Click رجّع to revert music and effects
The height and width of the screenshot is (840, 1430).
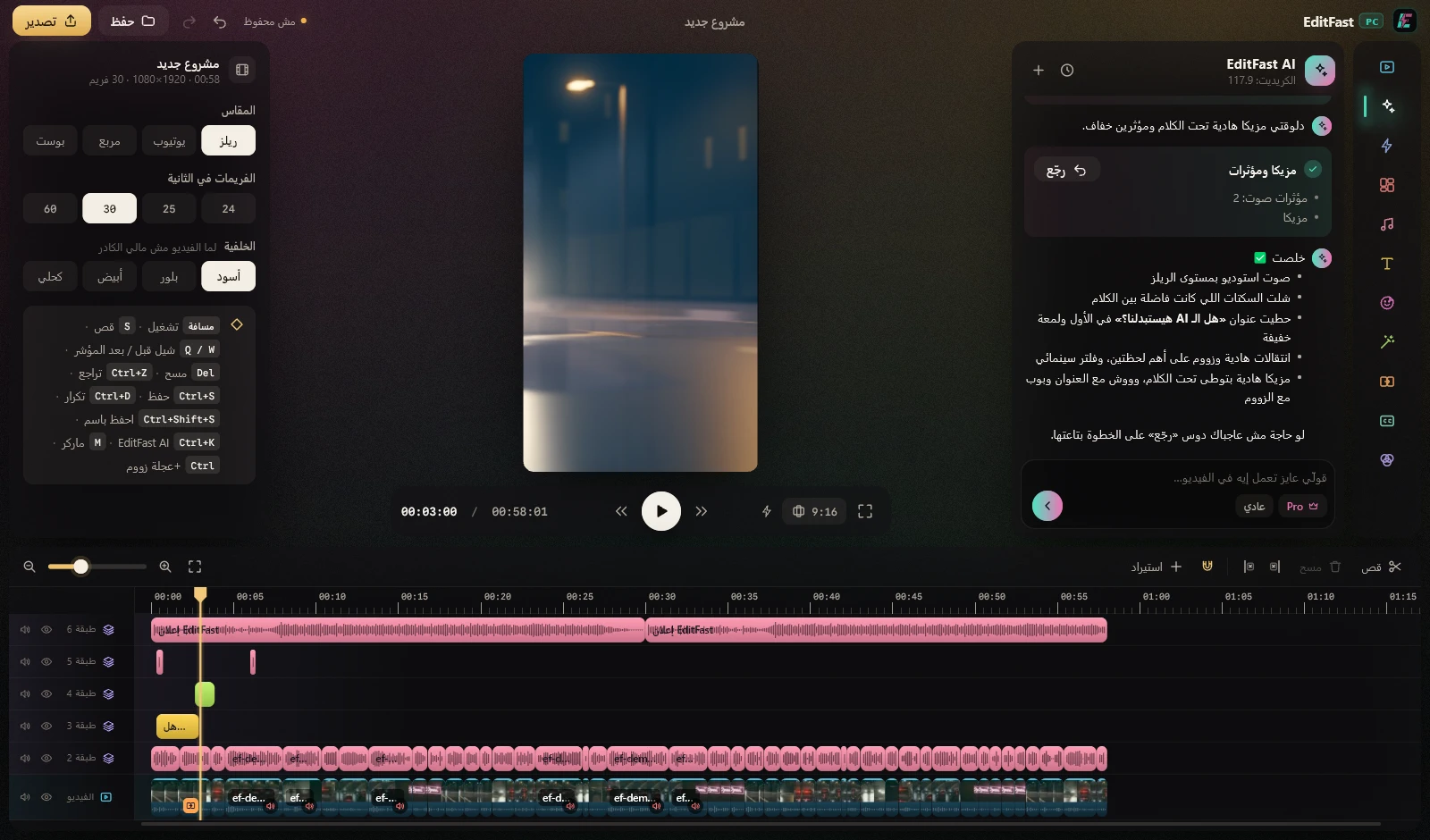(x=1066, y=170)
